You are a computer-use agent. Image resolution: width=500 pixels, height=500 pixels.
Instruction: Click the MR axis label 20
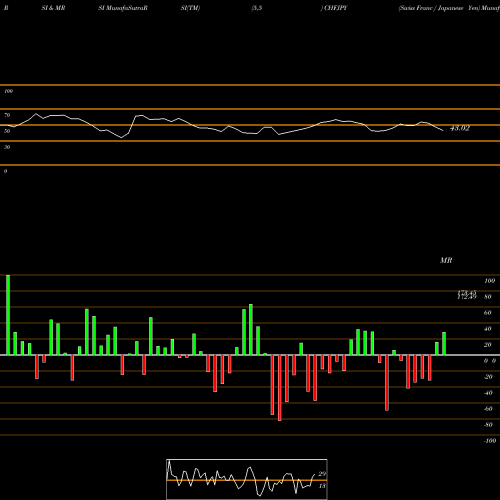(488, 345)
